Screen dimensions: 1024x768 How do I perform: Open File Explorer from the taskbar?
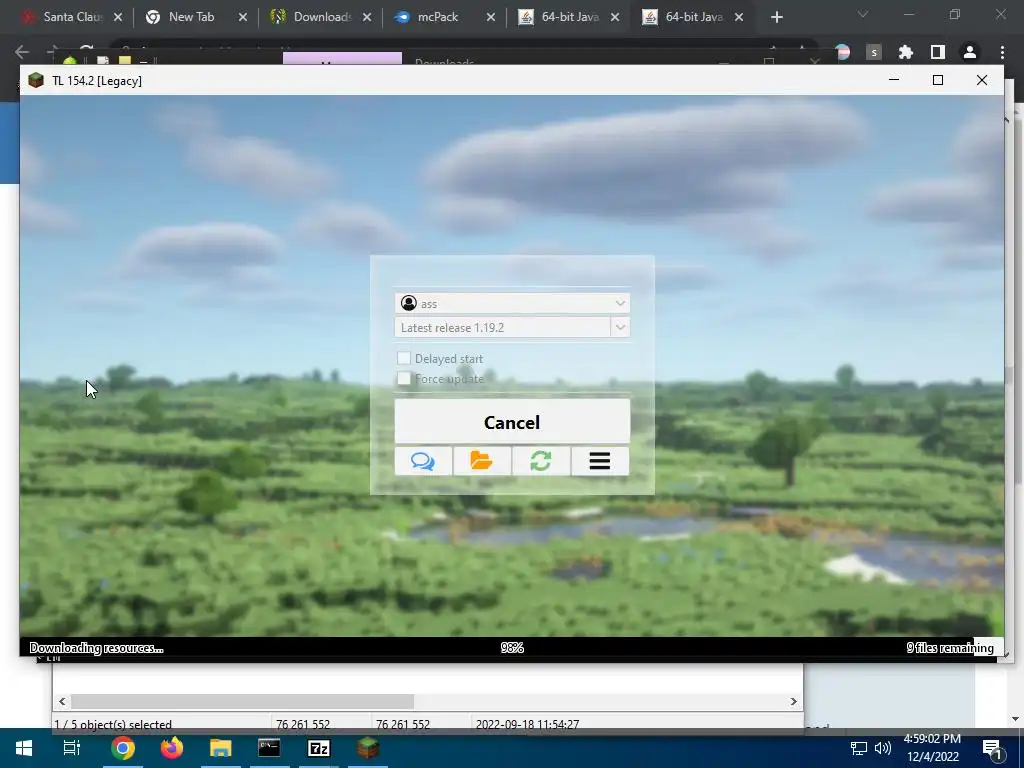tap(221, 748)
